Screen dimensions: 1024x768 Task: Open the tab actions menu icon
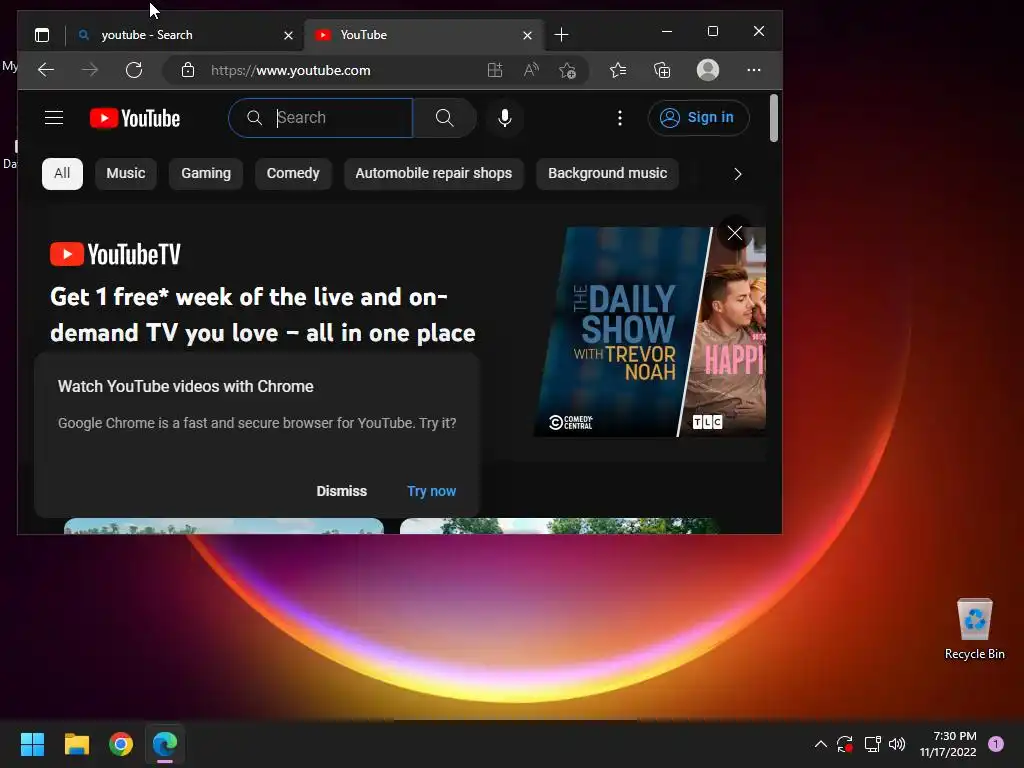(42, 35)
